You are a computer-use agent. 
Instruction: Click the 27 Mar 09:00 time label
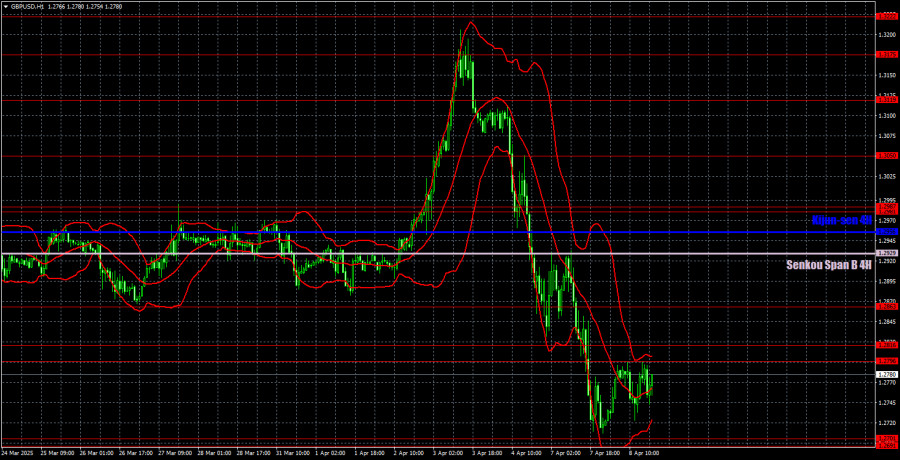[174, 453]
